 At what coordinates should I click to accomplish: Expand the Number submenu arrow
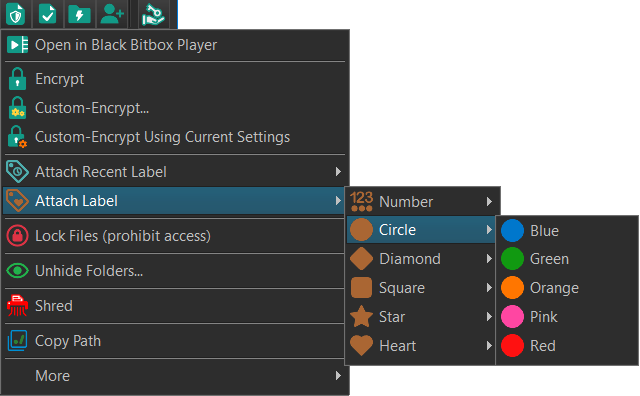[489, 201]
